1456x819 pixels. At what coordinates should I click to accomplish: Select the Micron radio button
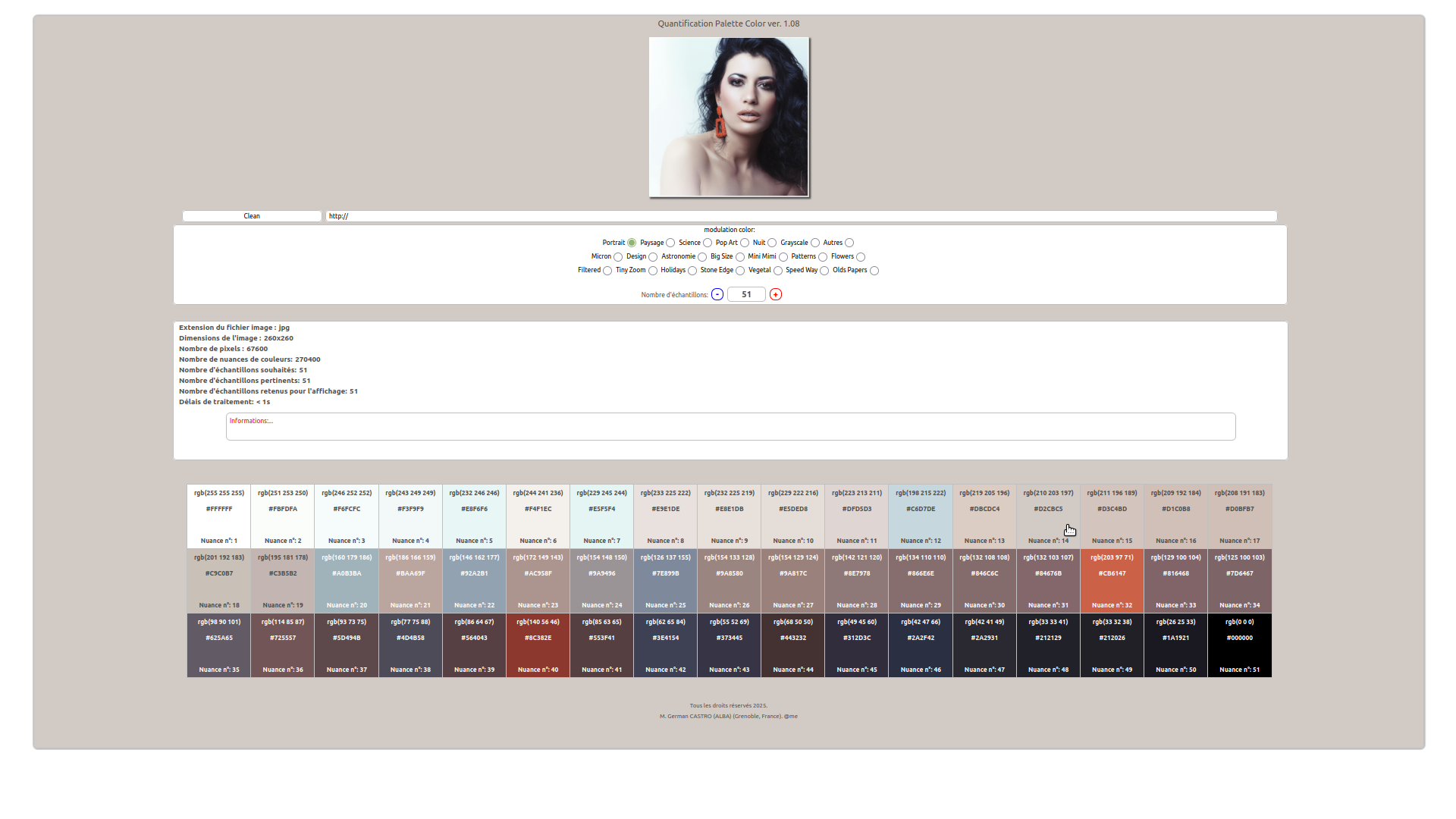point(618,257)
